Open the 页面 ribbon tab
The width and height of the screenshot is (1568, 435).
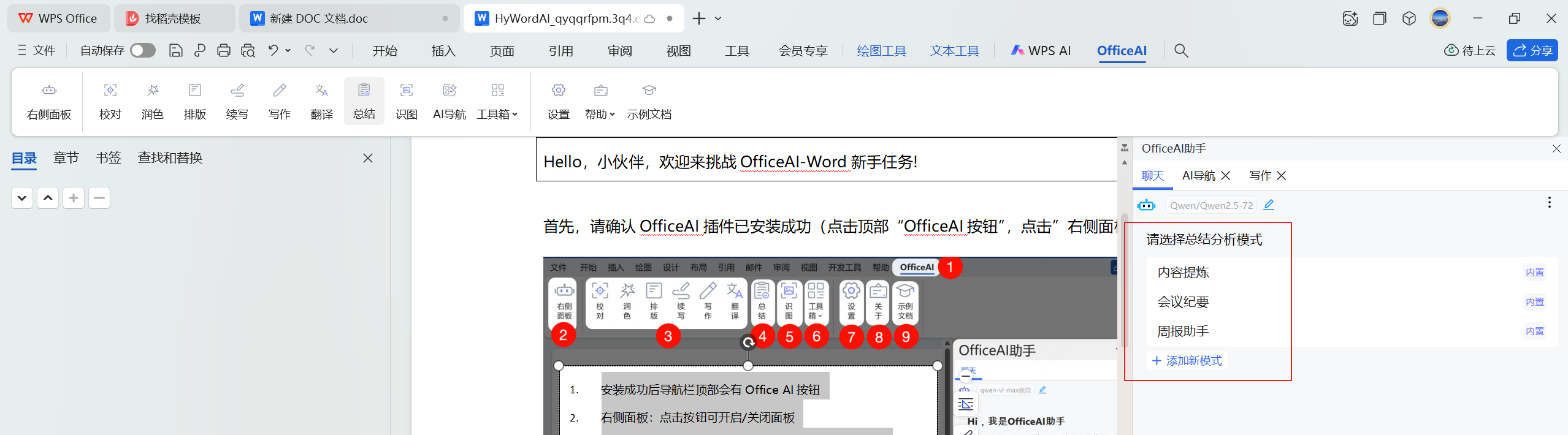tap(502, 51)
